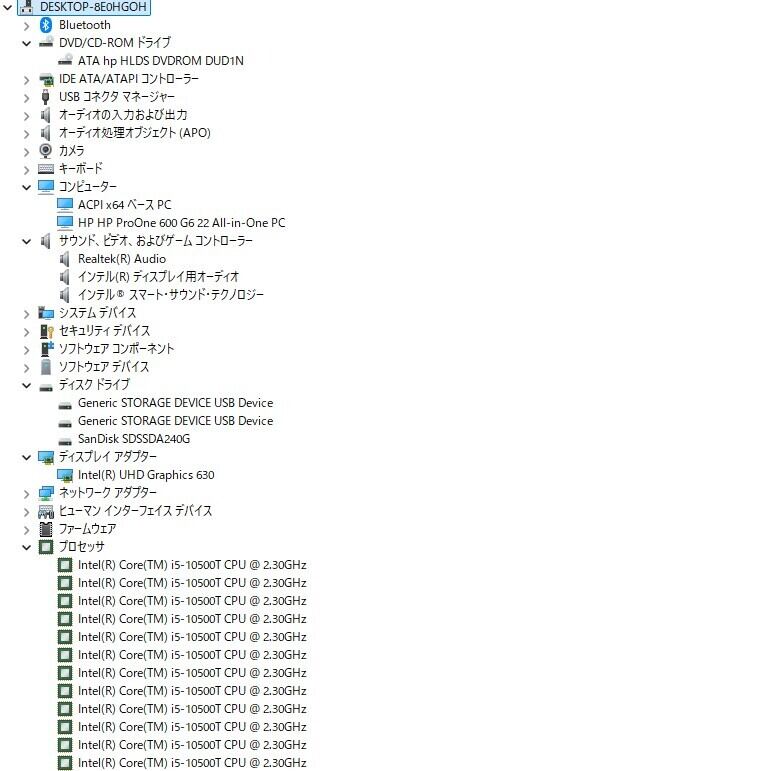Screen dimensions: 782x771
Task: Collapse the ディスプレイ アダプター category
Action: [26, 457]
